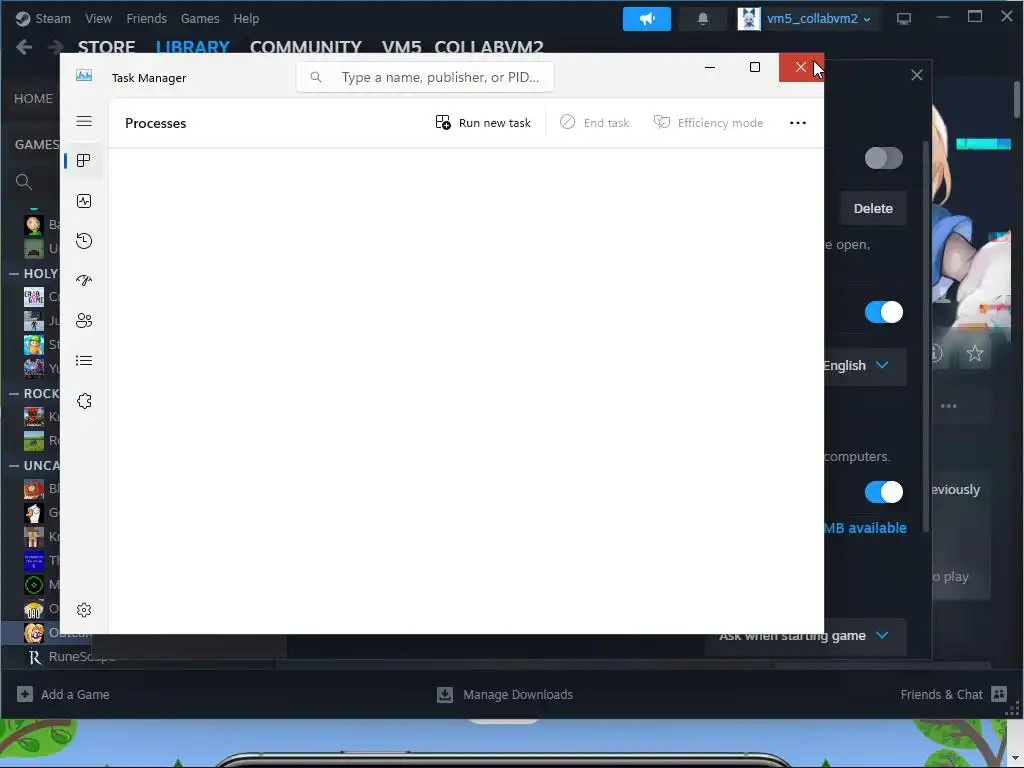Click Steam page vertical scrollbar
1024x768 pixels.
pos(1017,99)
